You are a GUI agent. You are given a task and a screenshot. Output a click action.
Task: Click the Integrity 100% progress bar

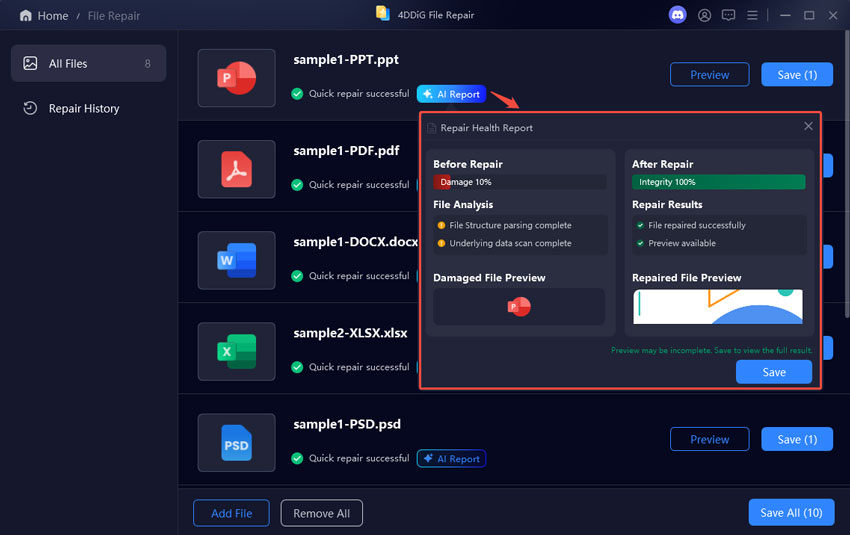click(x=718, y=182)
